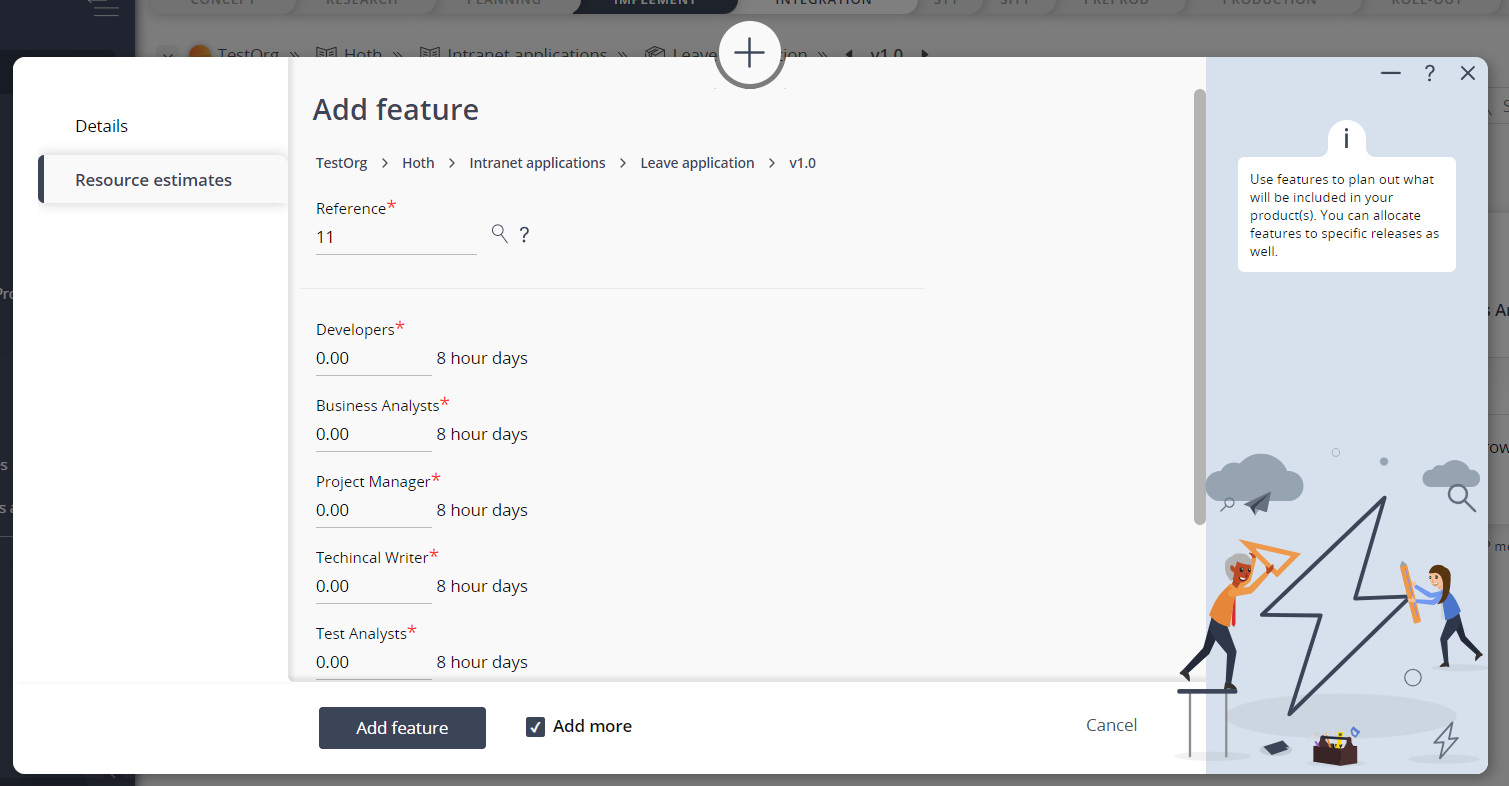This screenshot has width=1509, height=786.
Task: Click the Intranet applications icon in the breadcrumb
Action: (x=430, y=54)
